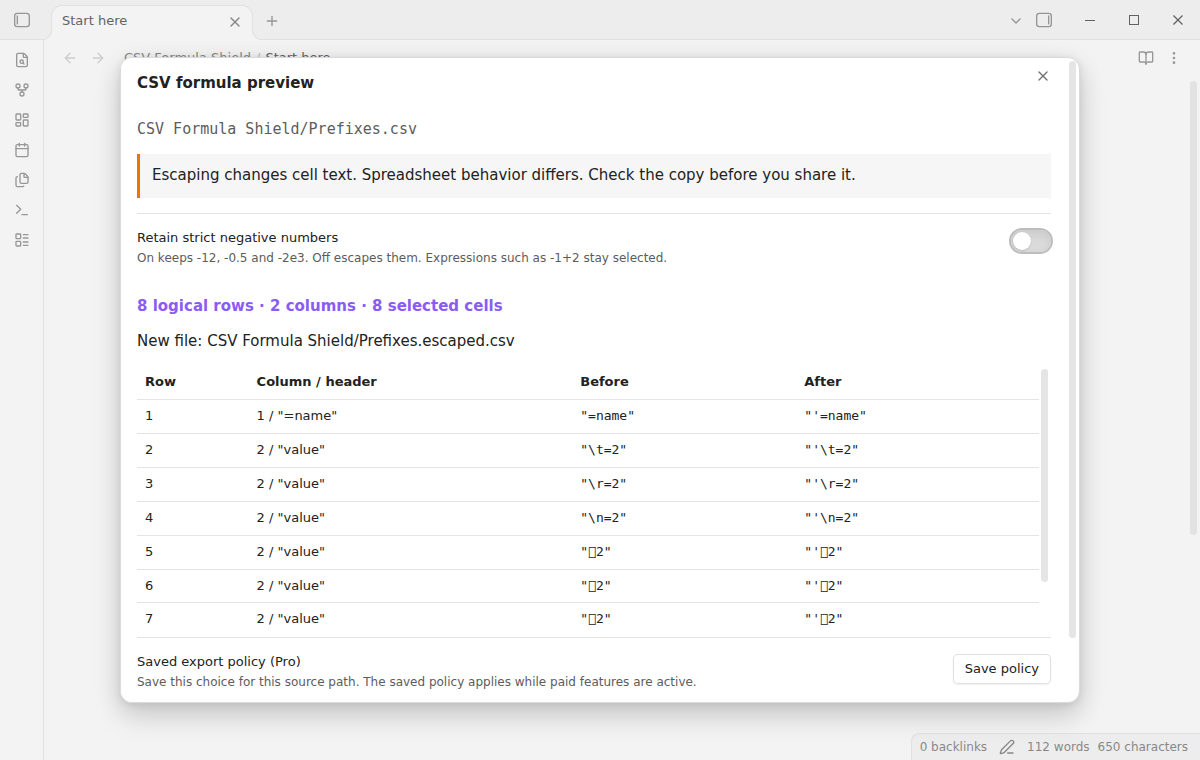1200x760 pixels.
Task: Close the Start here tab
Action: (235, 21)
